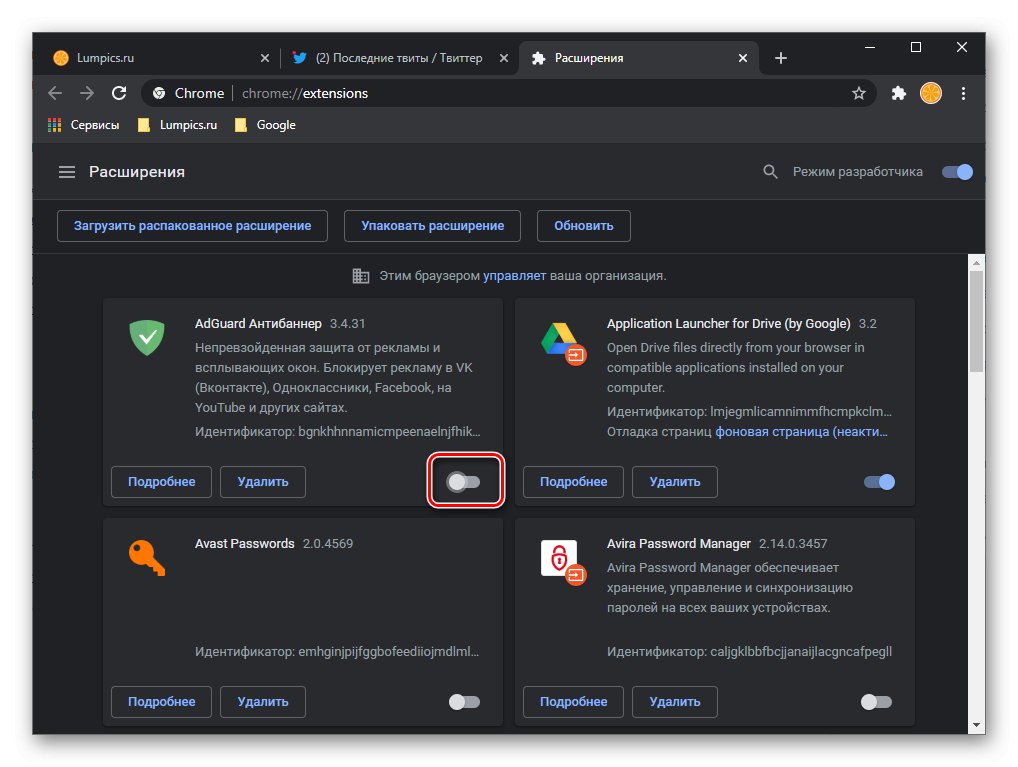This screenshot has height=767, width=1018.
Task: Close the Расширения tab
Action: [743, 58]
